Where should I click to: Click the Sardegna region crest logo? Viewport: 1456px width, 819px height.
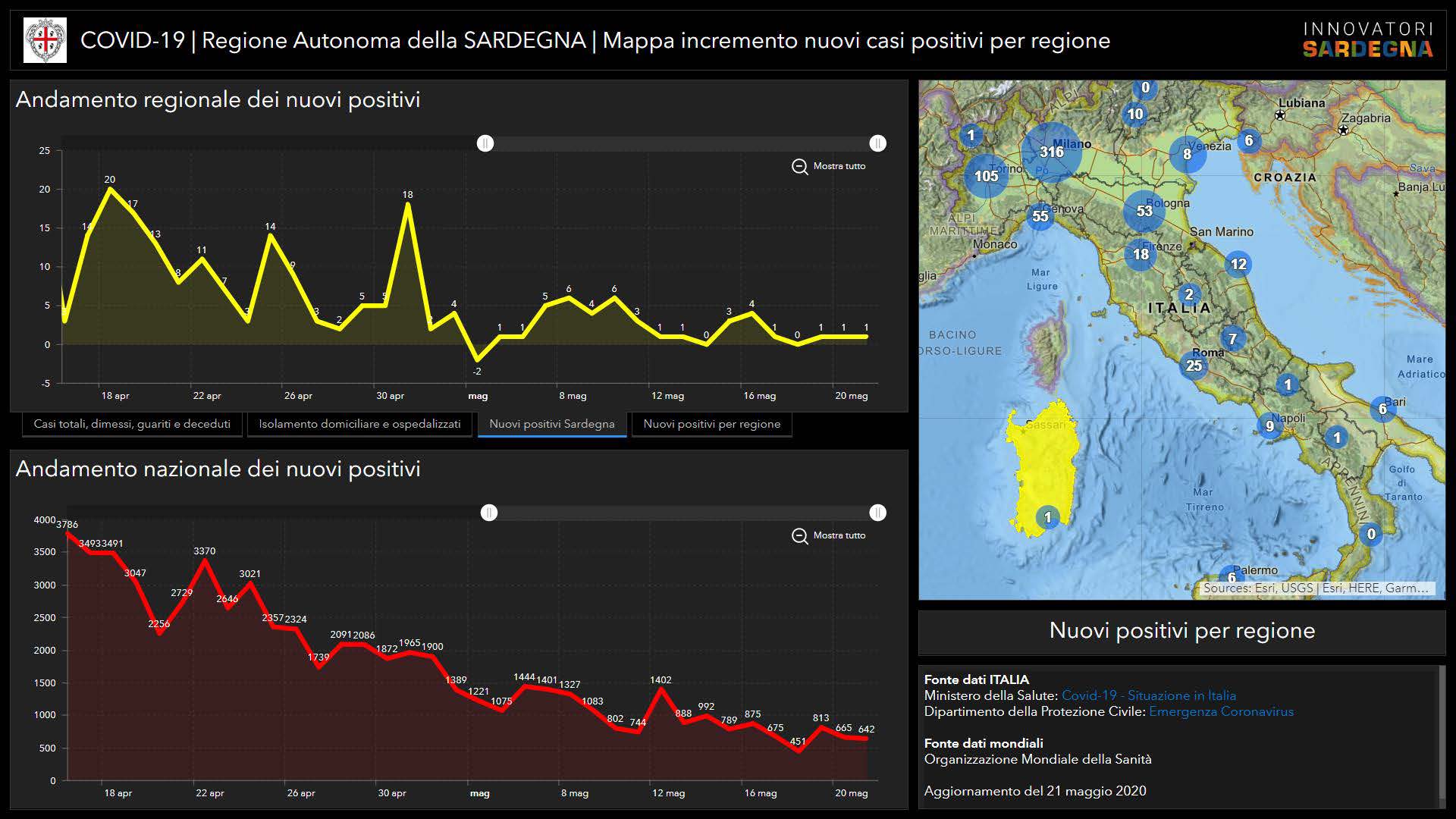[x=45, y=40]
